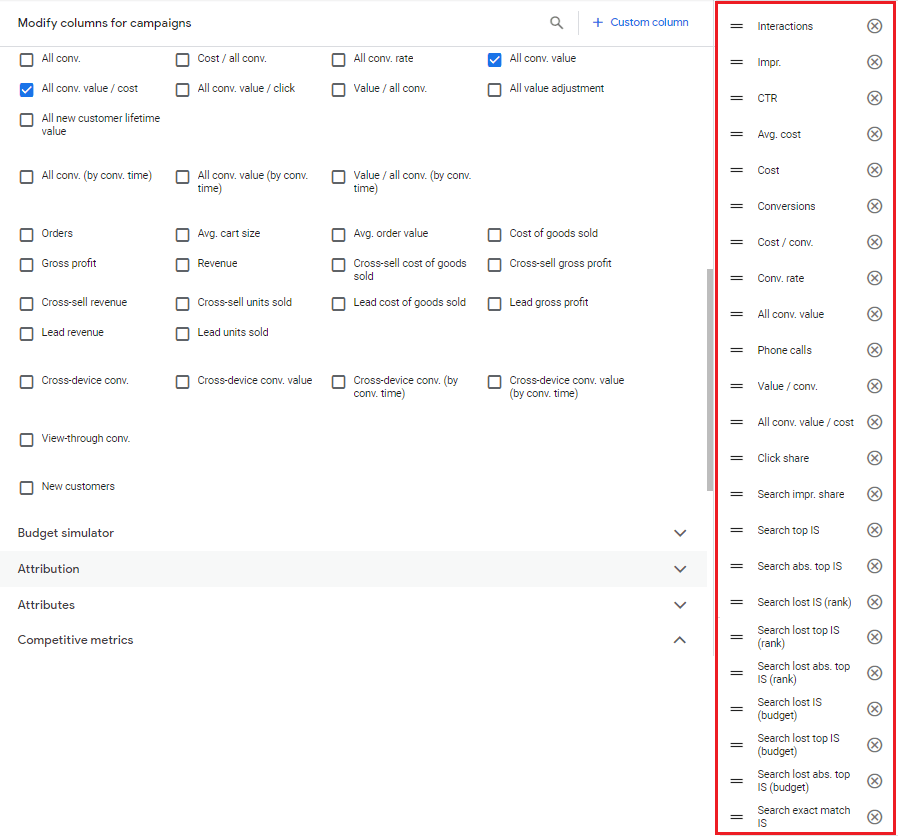
Task: Check the All conv. checkbox
Action: coord(26,60)
